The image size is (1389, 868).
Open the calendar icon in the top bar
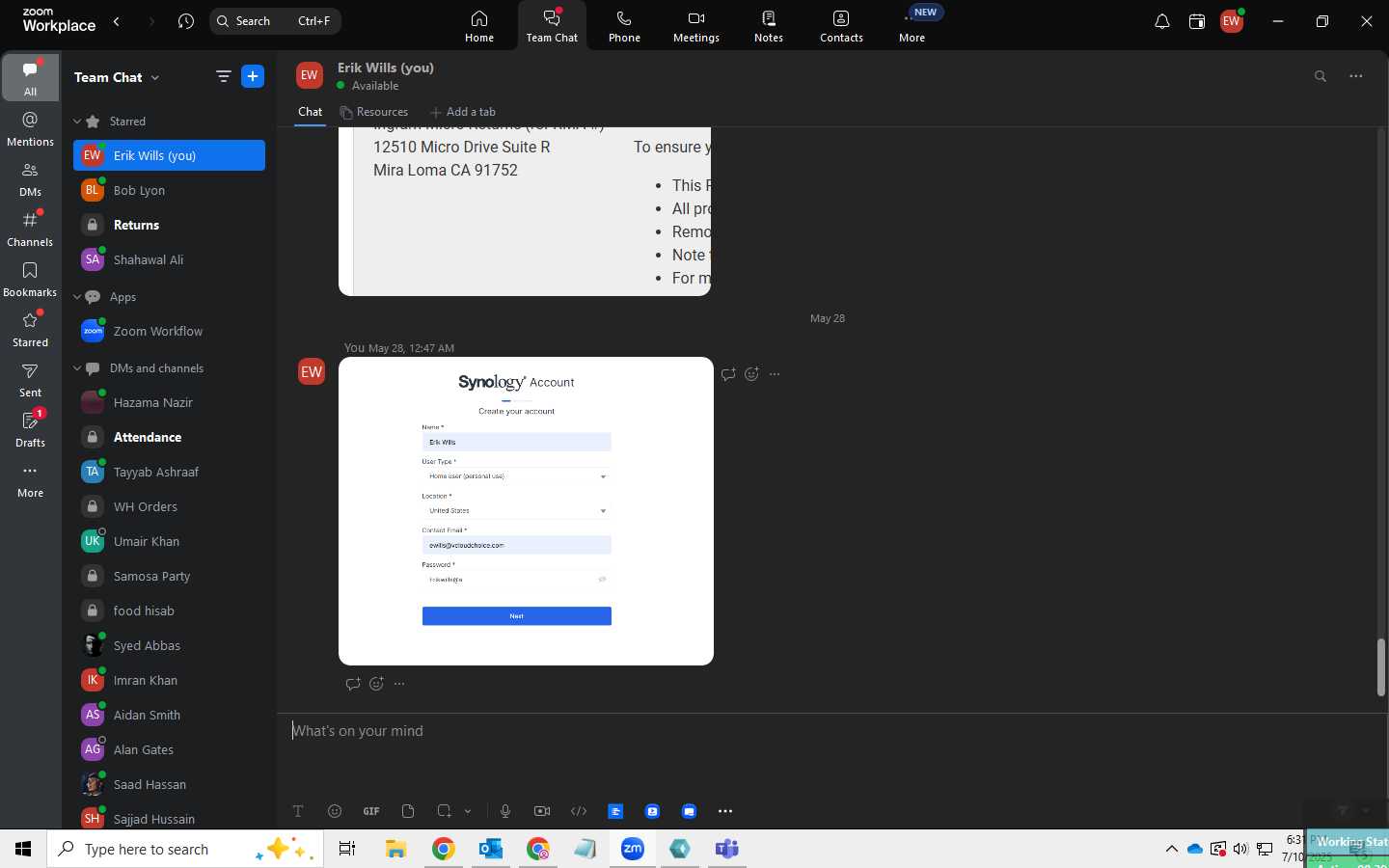click(1197, 21)
